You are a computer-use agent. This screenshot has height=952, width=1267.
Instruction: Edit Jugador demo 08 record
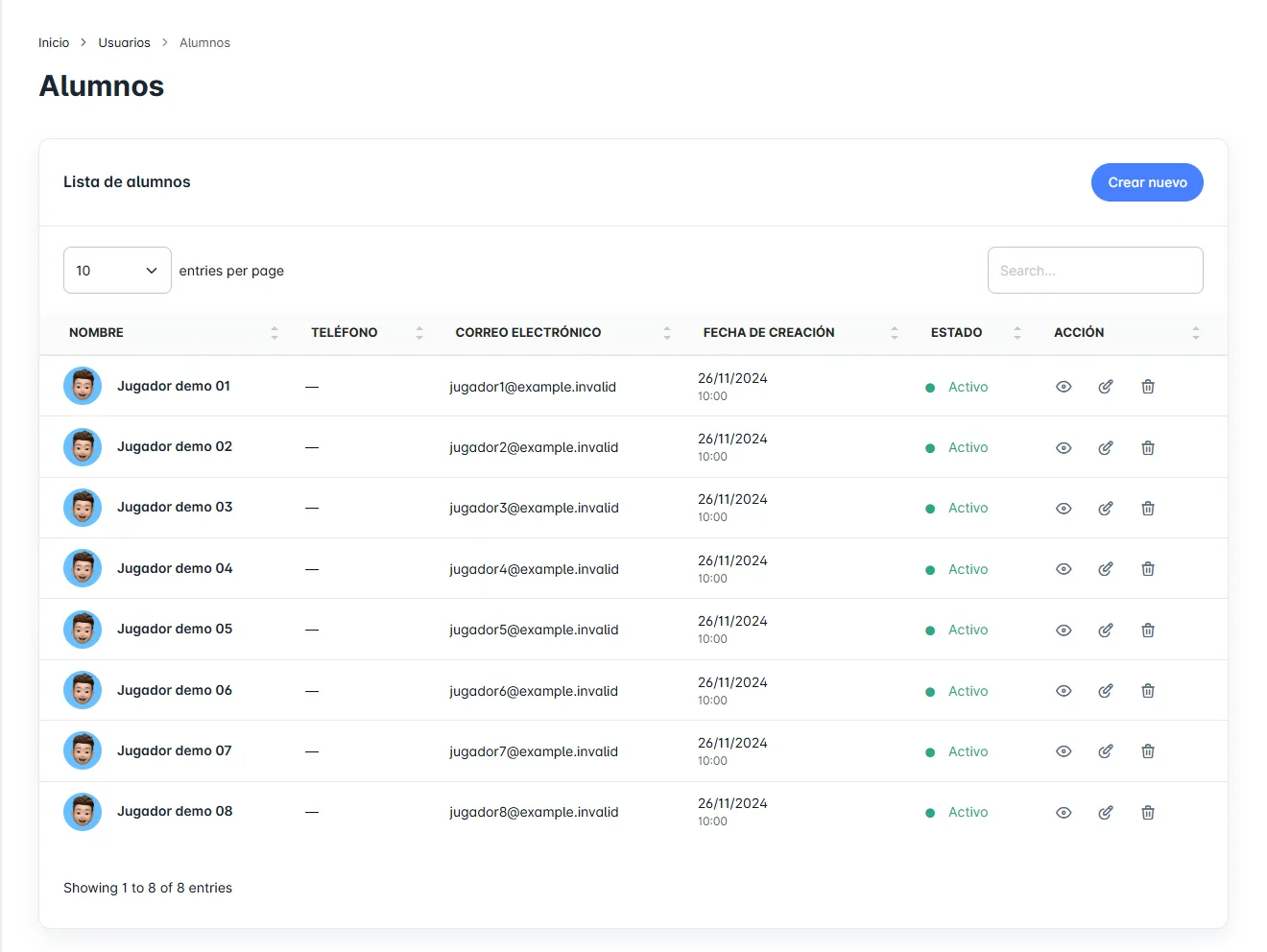1106,813
